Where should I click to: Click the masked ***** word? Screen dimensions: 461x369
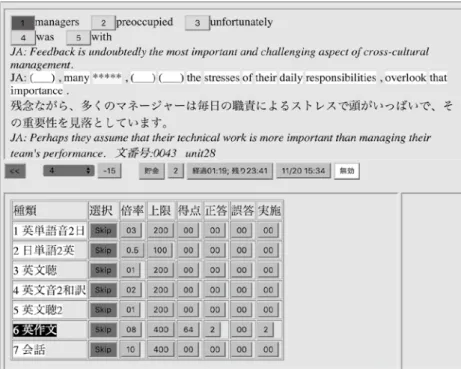tap(107, 77)
